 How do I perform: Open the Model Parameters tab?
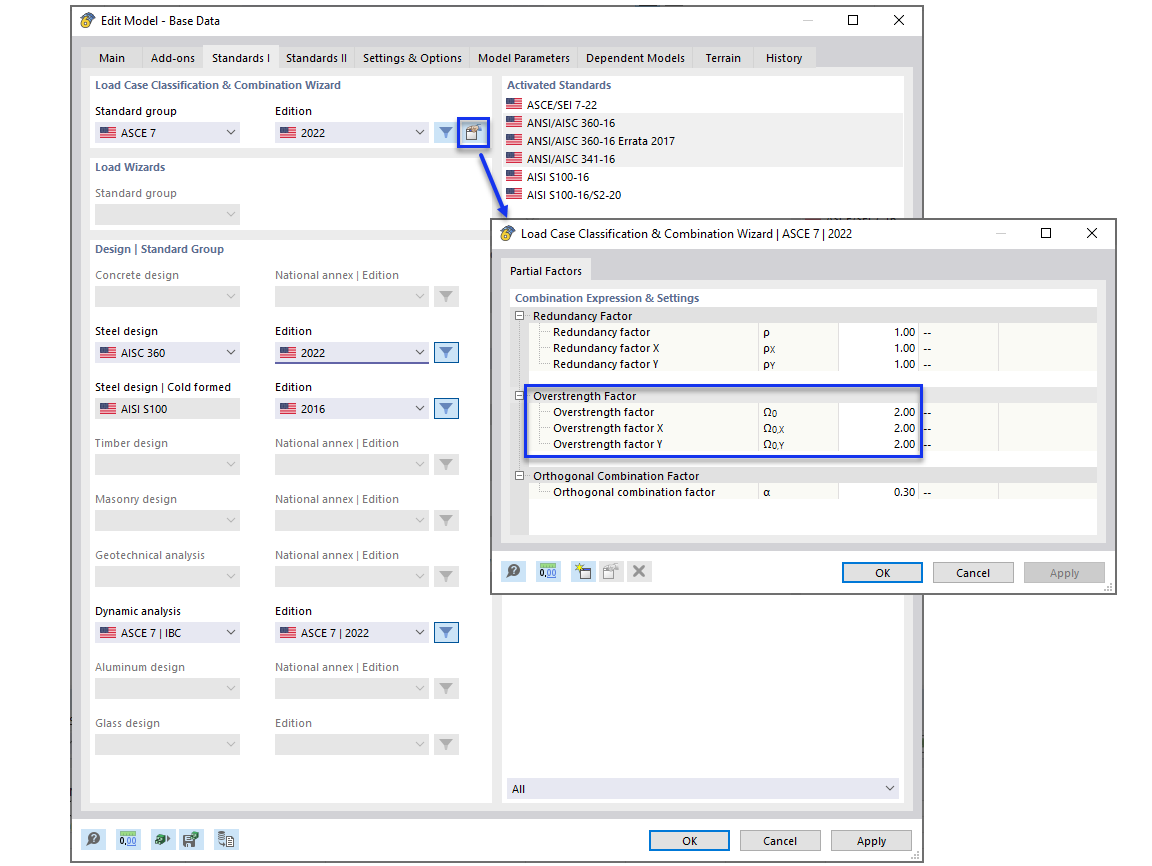pyautogui.click(x=524, y=58)
